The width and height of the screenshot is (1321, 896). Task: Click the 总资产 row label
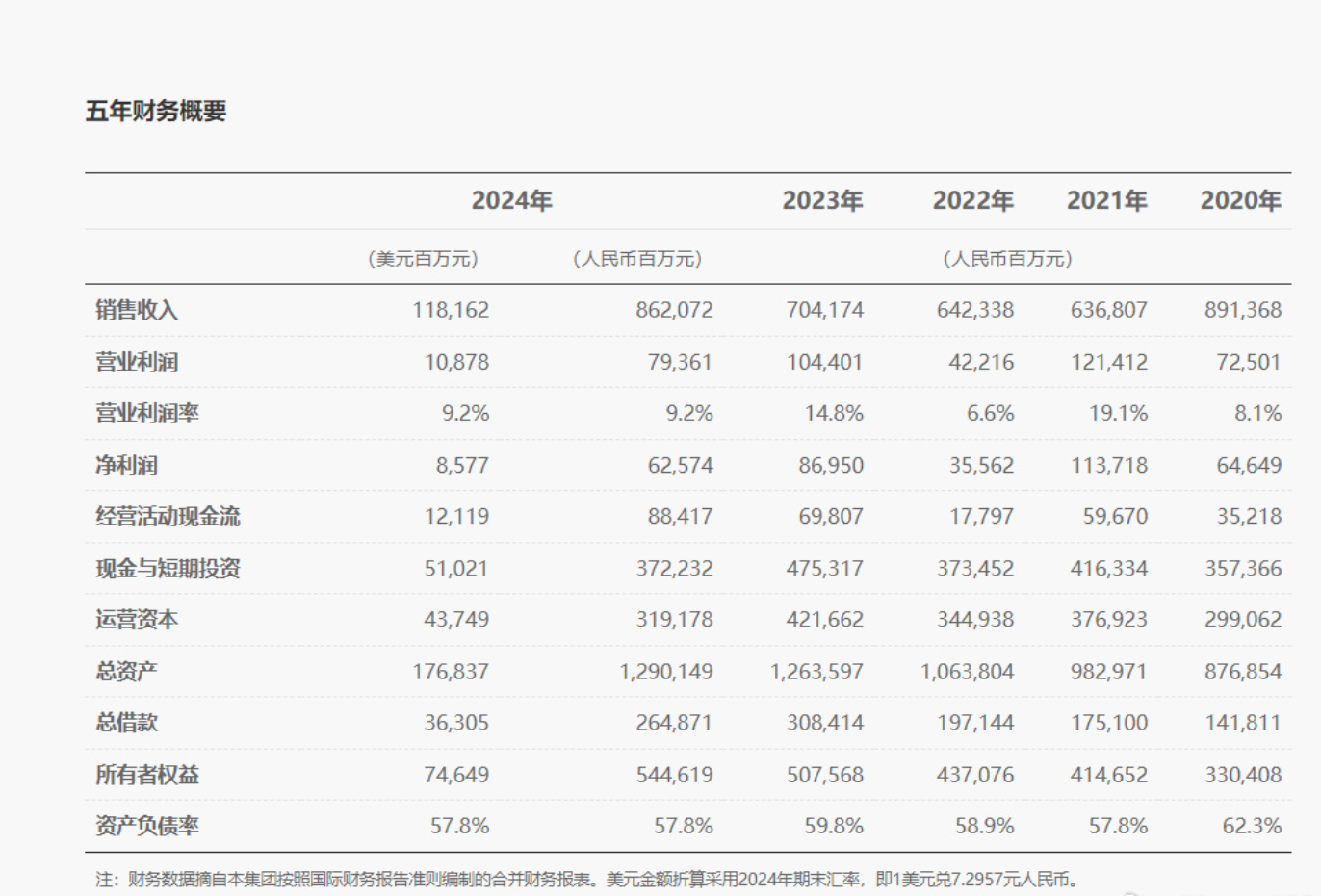coord(126,671)
